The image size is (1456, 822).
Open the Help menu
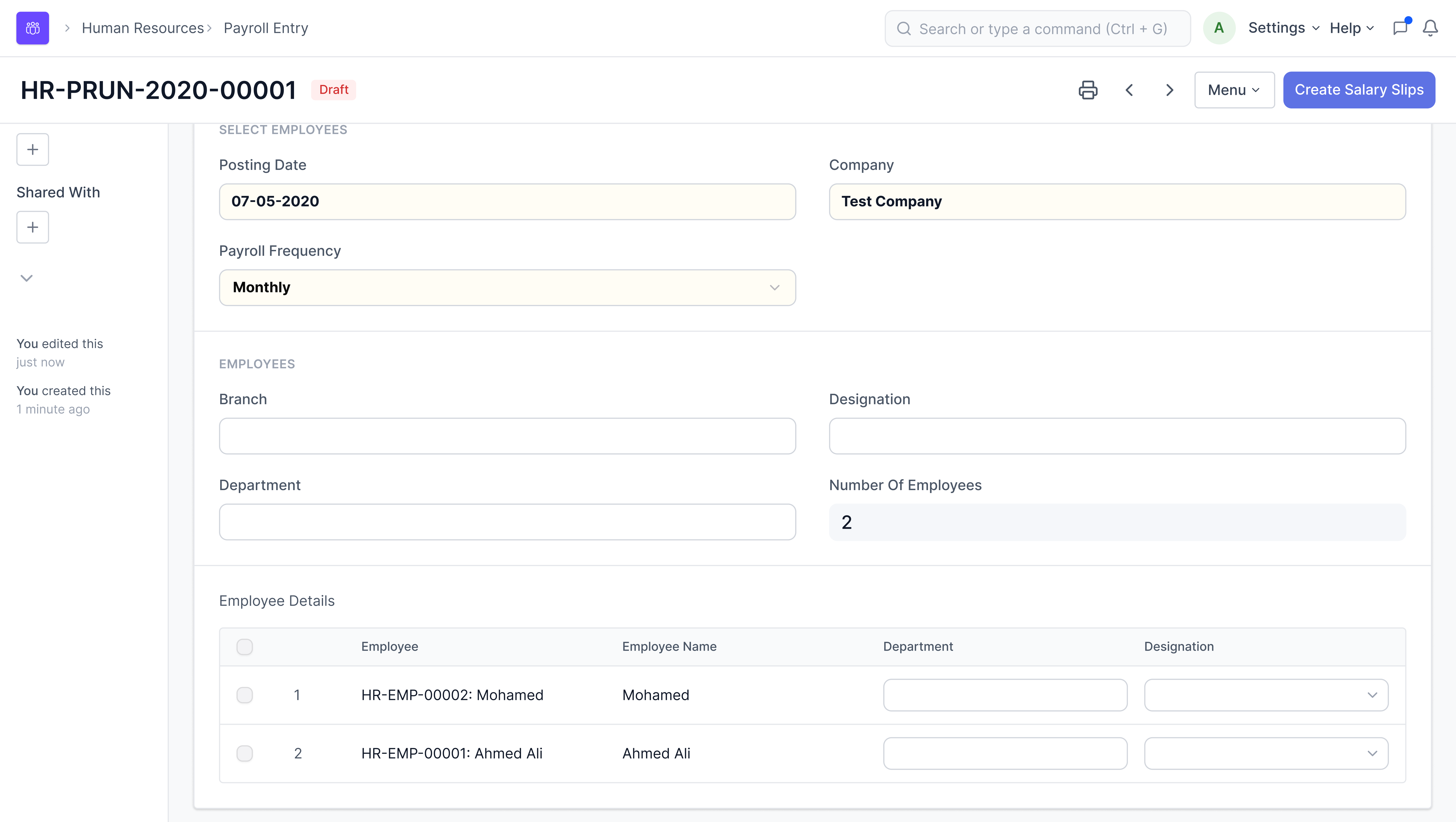coord(1351,28)
